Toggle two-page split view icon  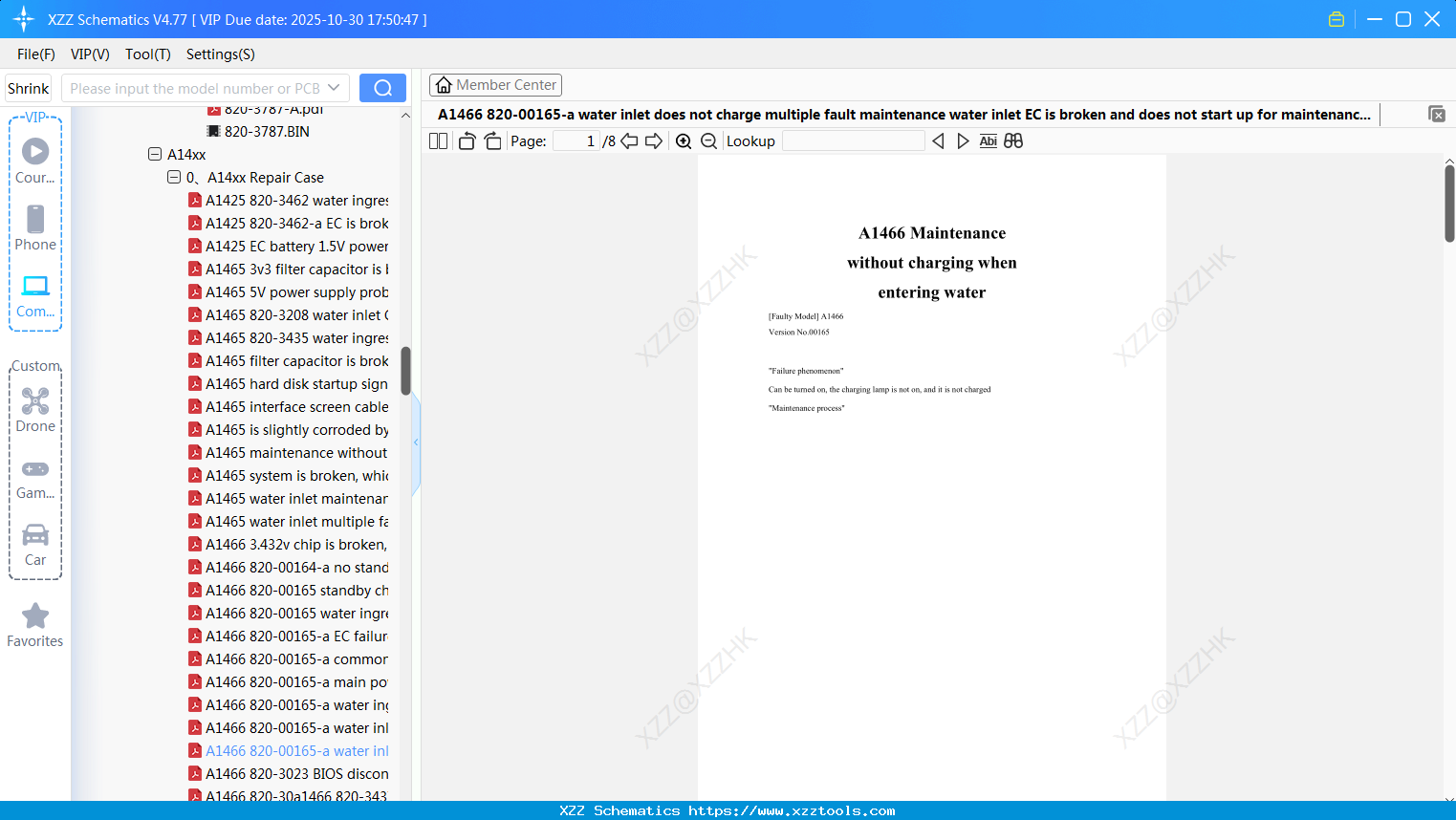pos(439,141)
